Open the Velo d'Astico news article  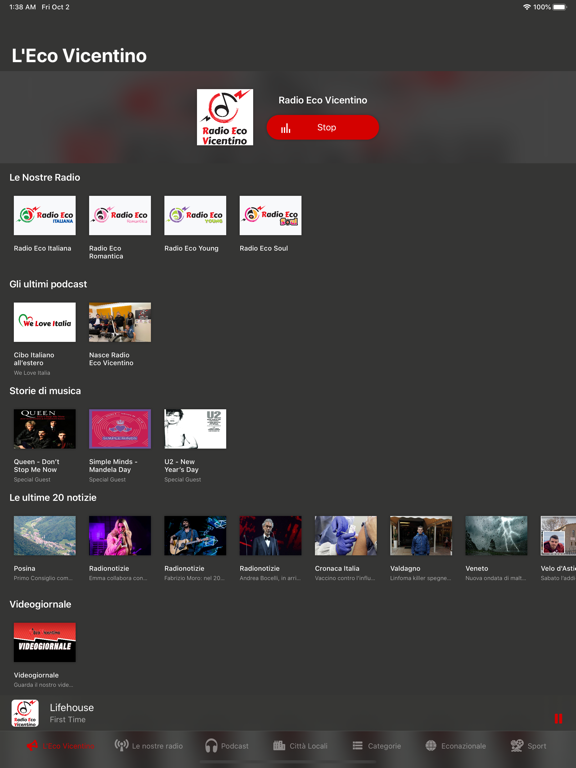click(x=558, y=535)
